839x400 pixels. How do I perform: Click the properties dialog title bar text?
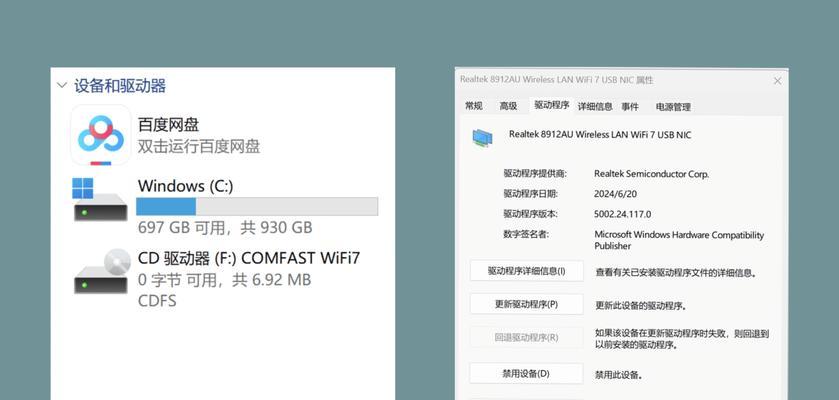point(556,80)
